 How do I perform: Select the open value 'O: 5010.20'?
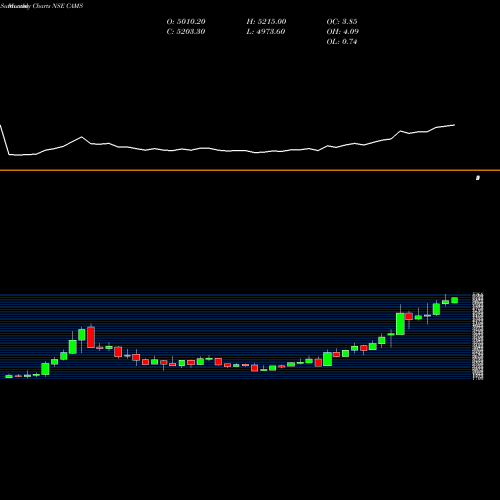(186, 22)
